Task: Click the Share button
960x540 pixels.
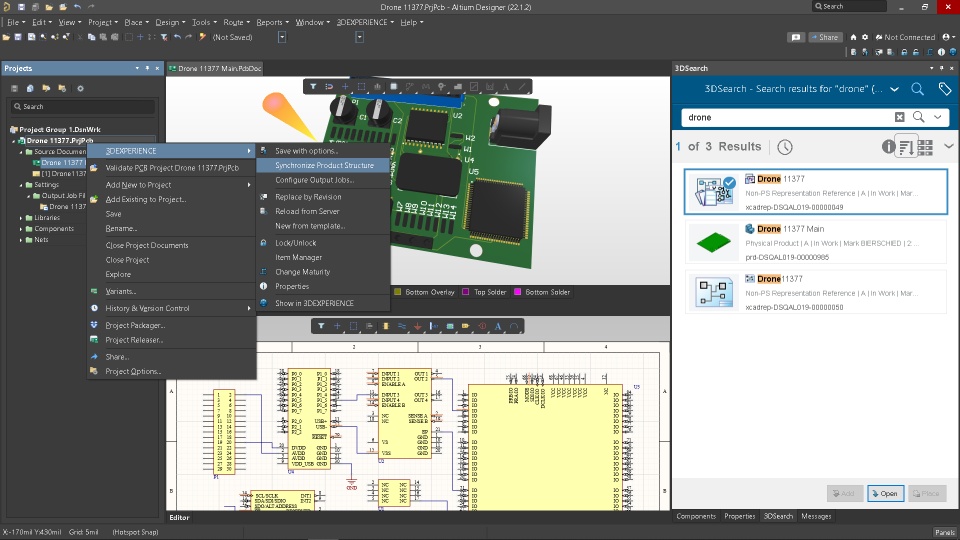Action: click(825, 37)
